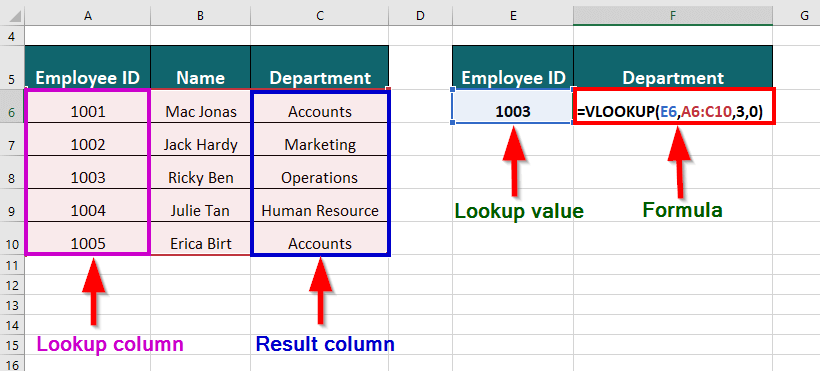Select row 15 header

[12, 344]
